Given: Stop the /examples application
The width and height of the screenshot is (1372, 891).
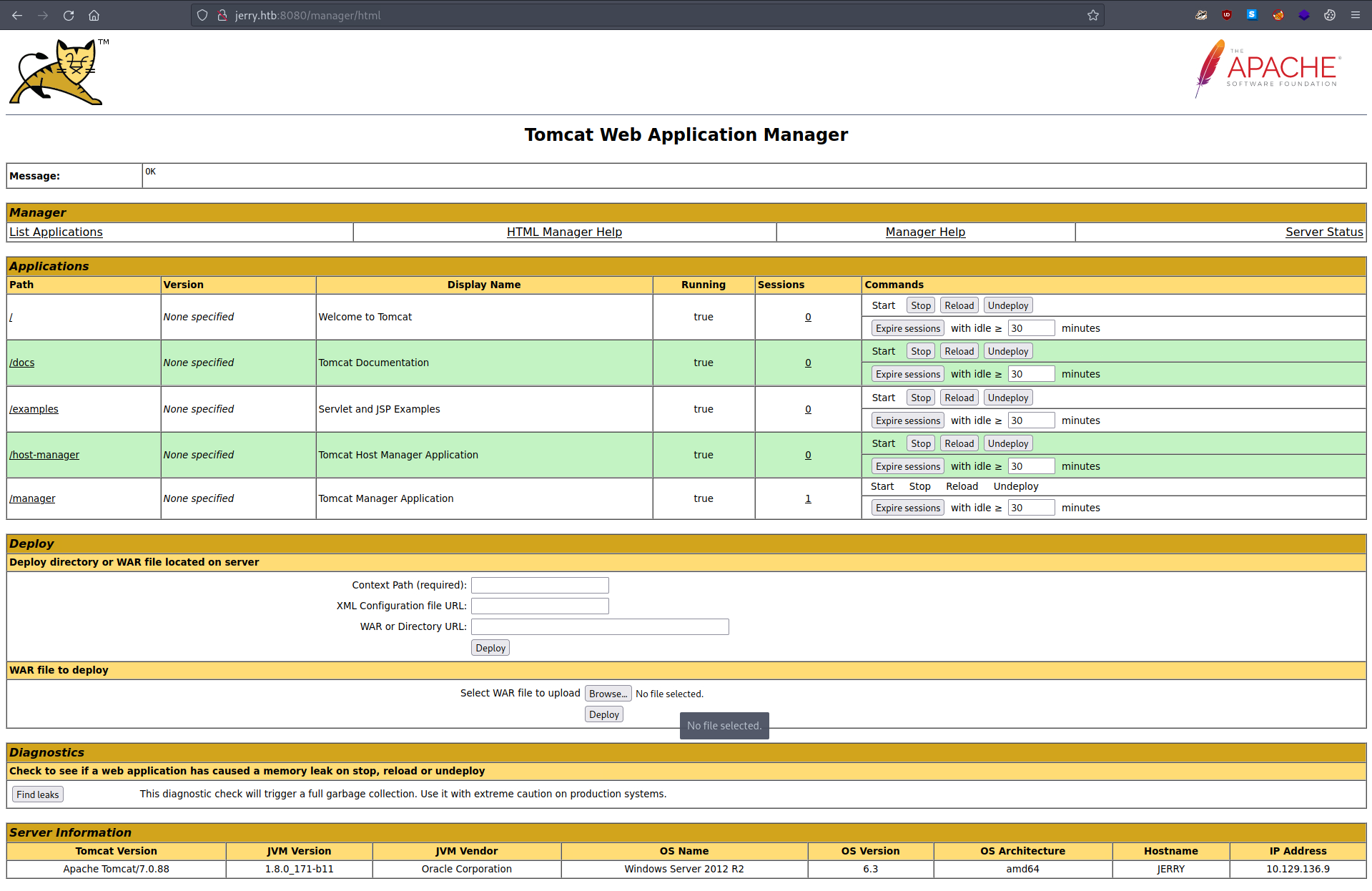Looking at the screenshot, I should (x=921, y=398).
